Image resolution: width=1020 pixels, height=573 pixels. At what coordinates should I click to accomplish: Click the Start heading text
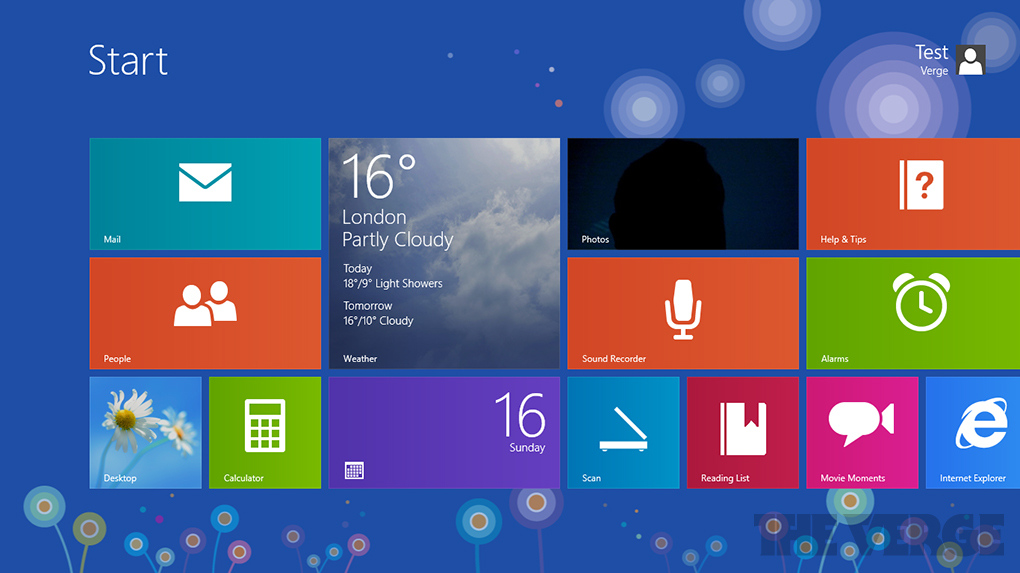pyautogui.click(x=128, y=61)
